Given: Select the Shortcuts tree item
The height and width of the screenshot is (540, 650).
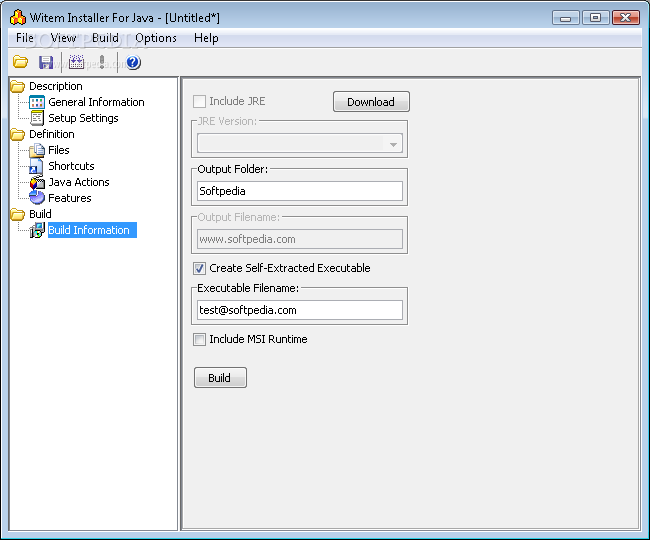Looking at the screenshot, I should pos(71,166).
